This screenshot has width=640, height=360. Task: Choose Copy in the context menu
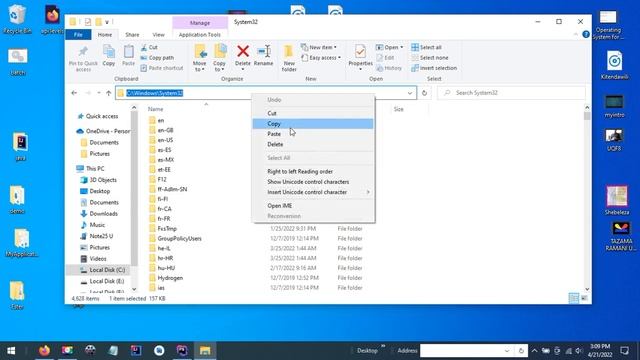coord(313,124)
